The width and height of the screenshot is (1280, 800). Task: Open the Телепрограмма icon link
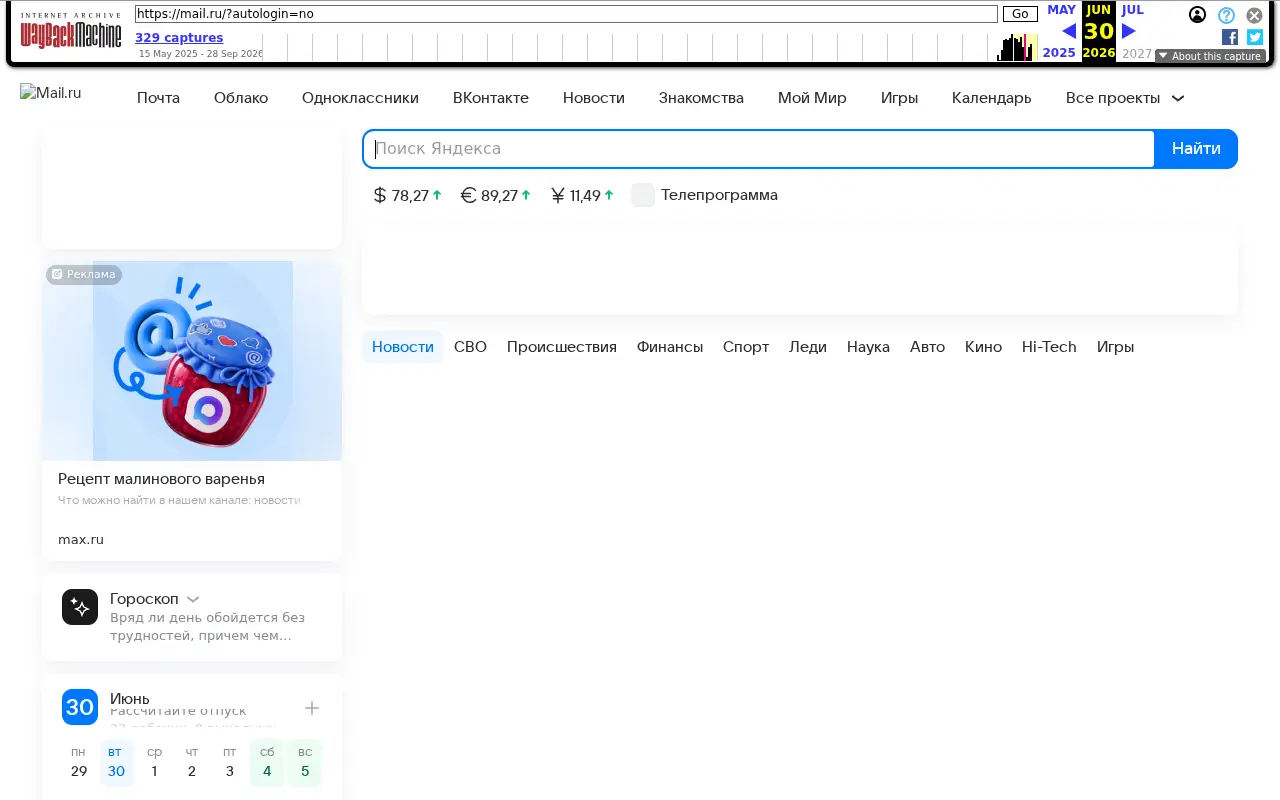tap(643, 195)
